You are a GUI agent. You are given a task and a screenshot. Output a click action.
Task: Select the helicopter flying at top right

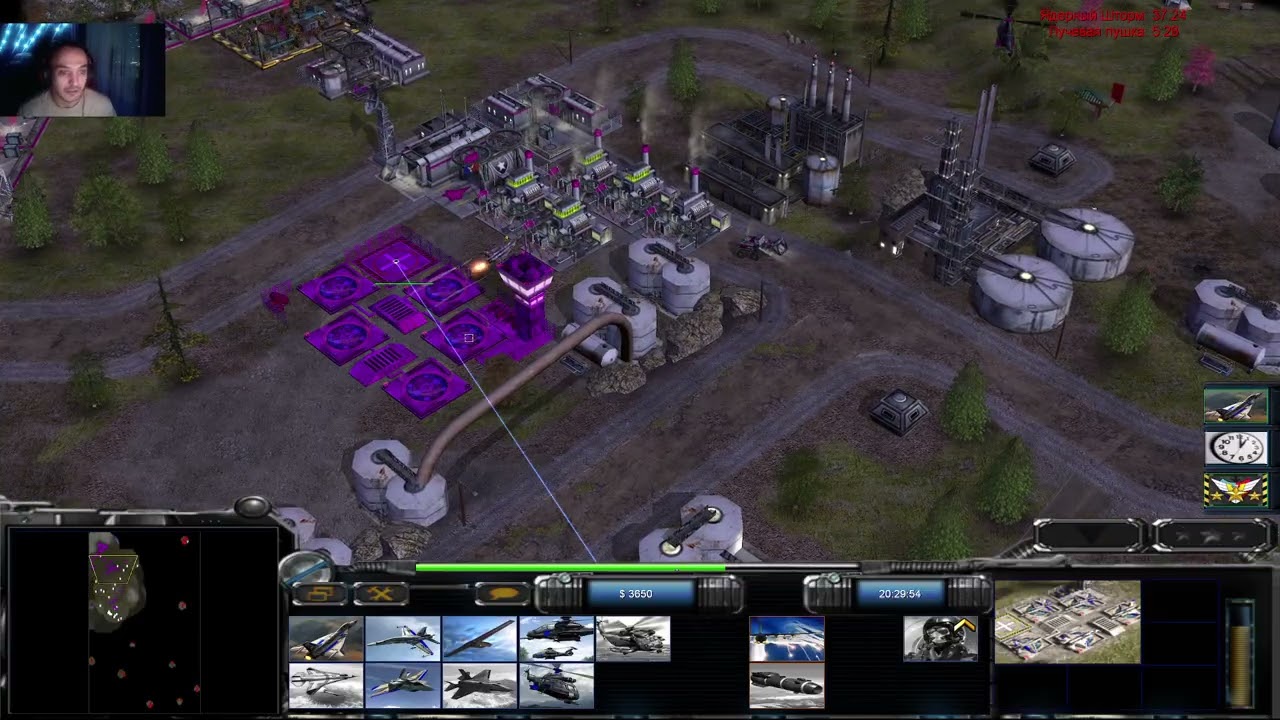point(1004,28)
